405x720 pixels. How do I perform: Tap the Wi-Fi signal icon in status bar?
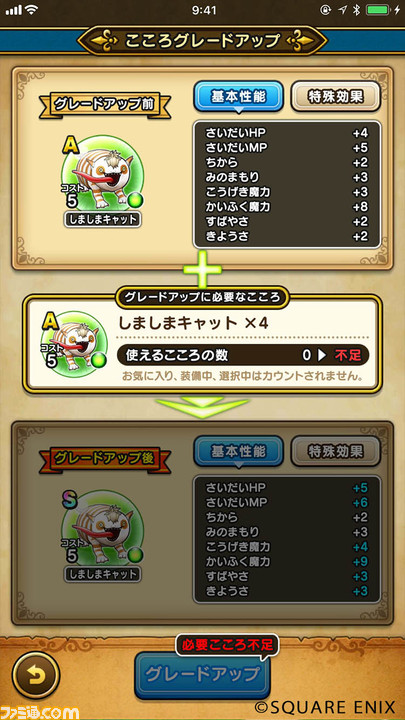(32, 10)
